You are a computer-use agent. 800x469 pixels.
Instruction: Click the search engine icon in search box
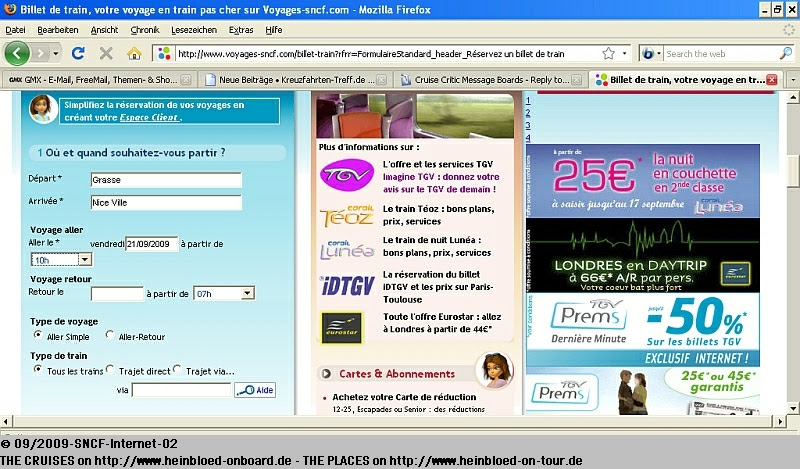pyautogui.click(x=647, y=53)
